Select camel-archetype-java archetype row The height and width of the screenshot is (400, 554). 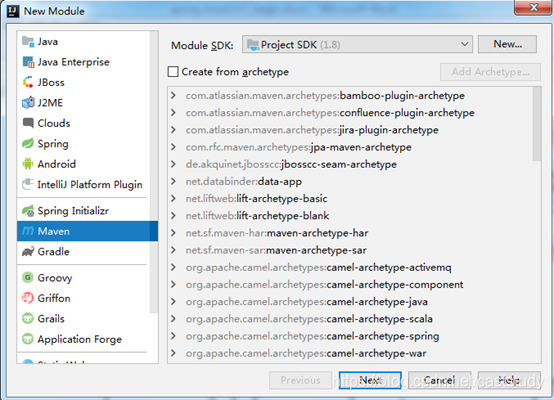tap(350, 302)
